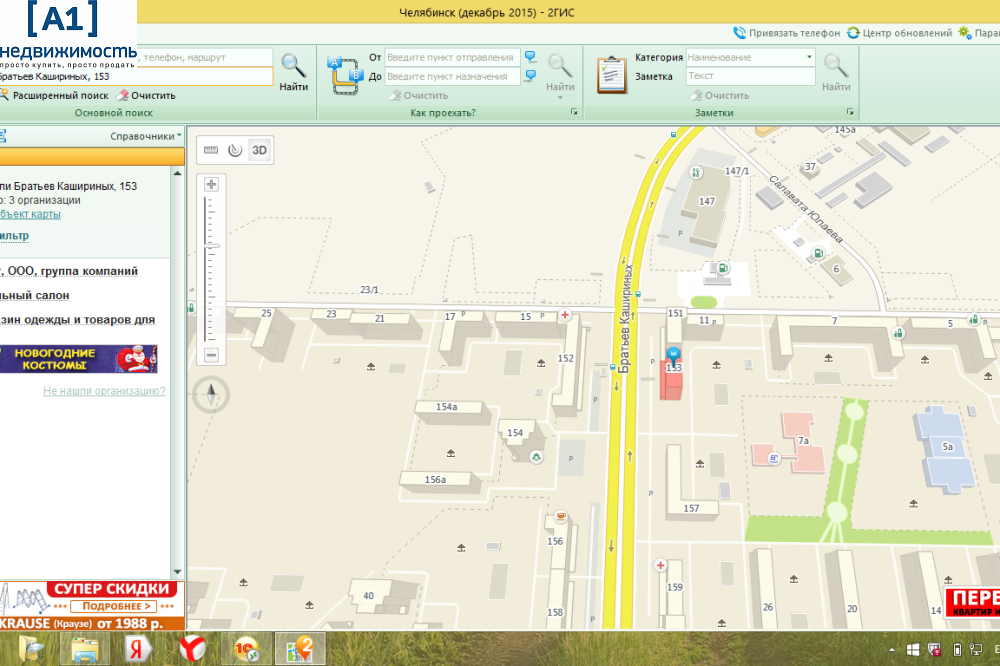The image size is (1000, 666).
Task: Click the bus stop icon by building 151
Action: click(x=638, y=295)
